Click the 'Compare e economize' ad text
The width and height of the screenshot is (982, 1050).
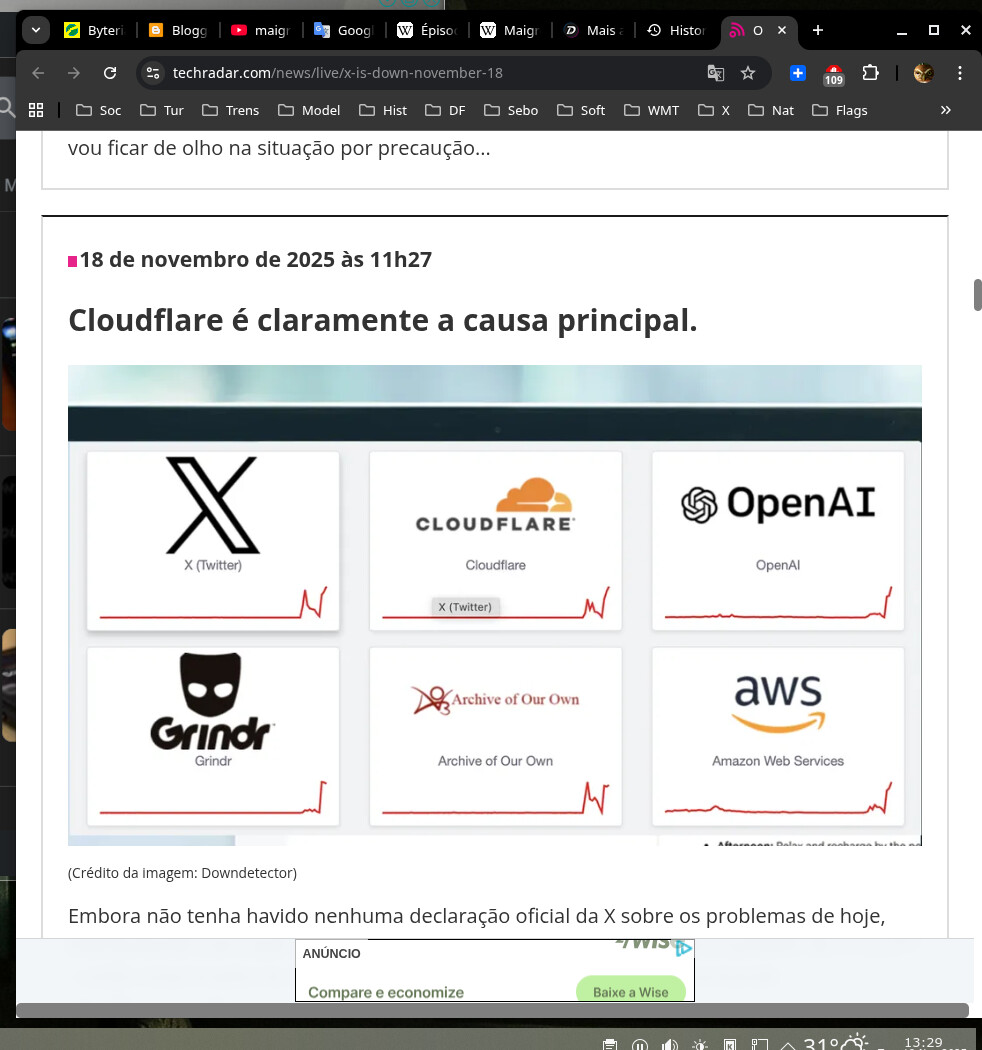pyautogui.click(x=386, y=992)
